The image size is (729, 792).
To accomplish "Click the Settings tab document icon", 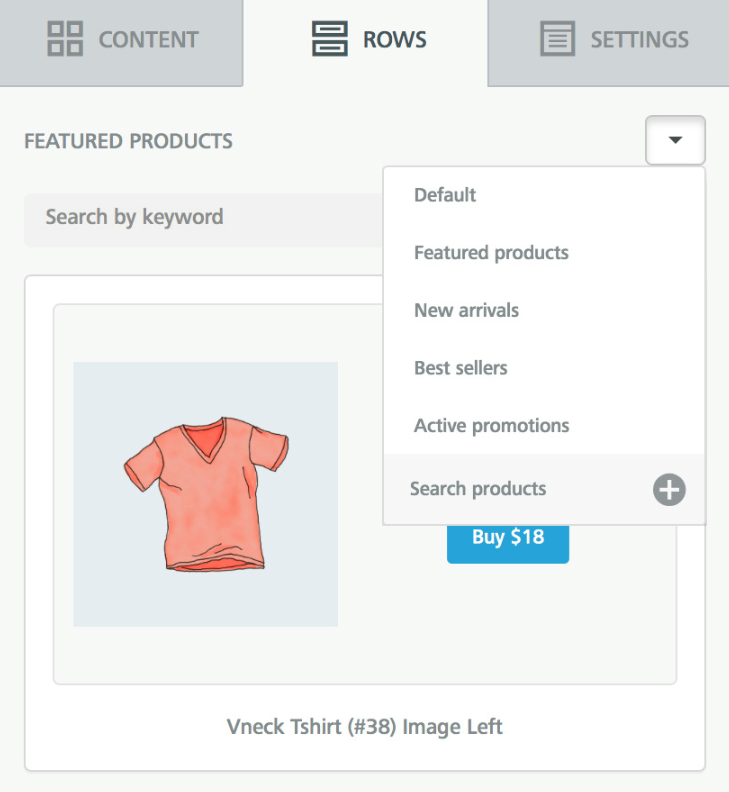I will coord(558,40).
